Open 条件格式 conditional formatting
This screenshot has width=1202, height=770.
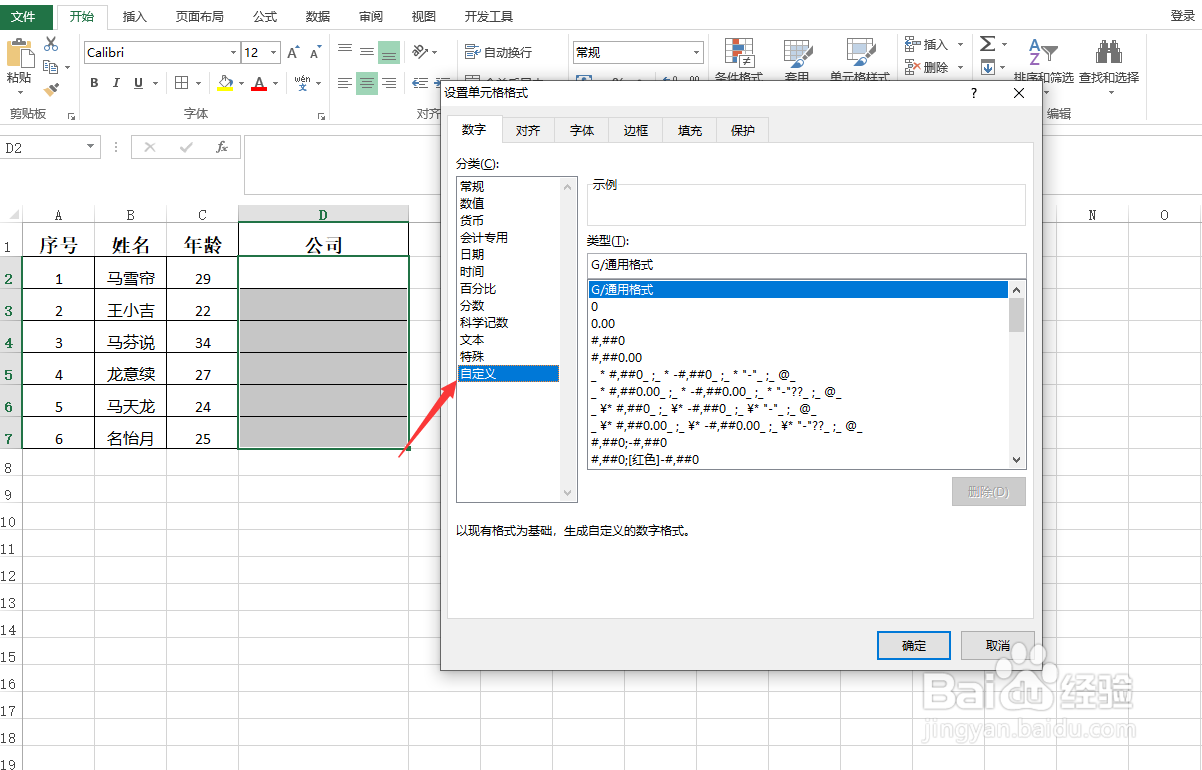click(739, 60)
